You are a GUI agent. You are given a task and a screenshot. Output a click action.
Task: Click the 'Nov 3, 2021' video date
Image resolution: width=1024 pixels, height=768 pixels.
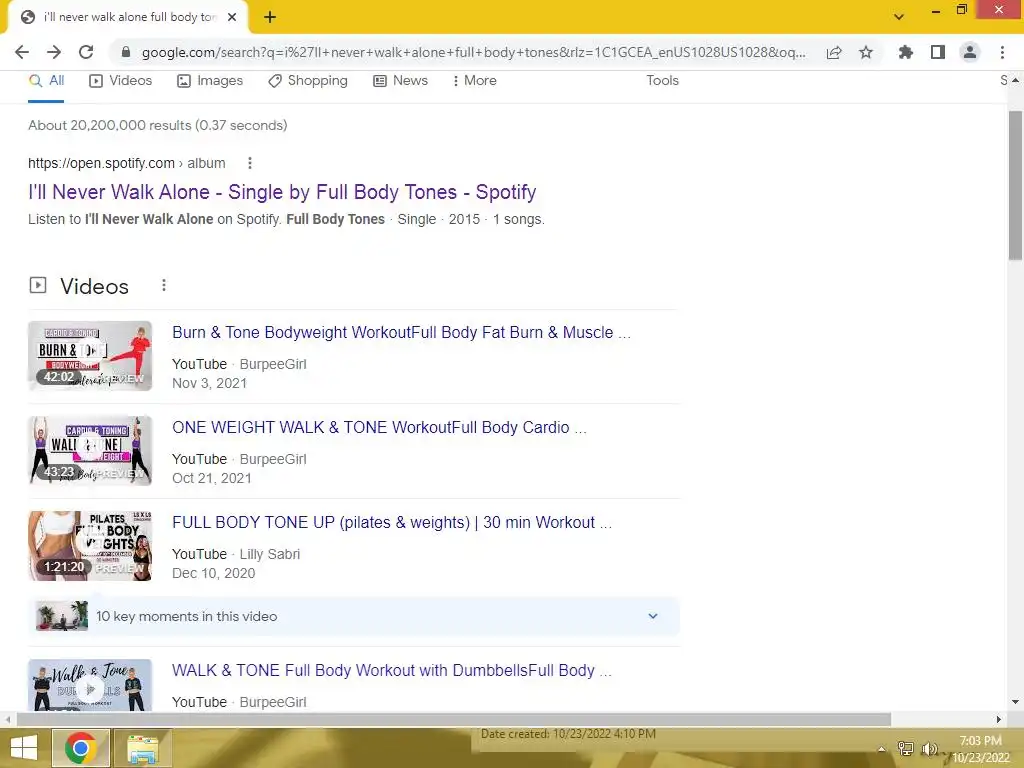(x=210, y=383)
